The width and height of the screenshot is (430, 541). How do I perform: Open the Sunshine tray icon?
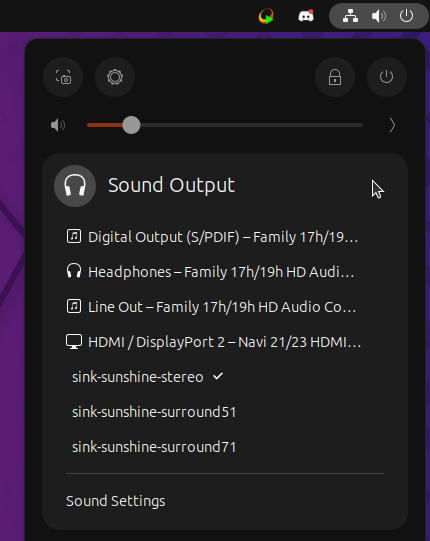(x=266, y=16)
